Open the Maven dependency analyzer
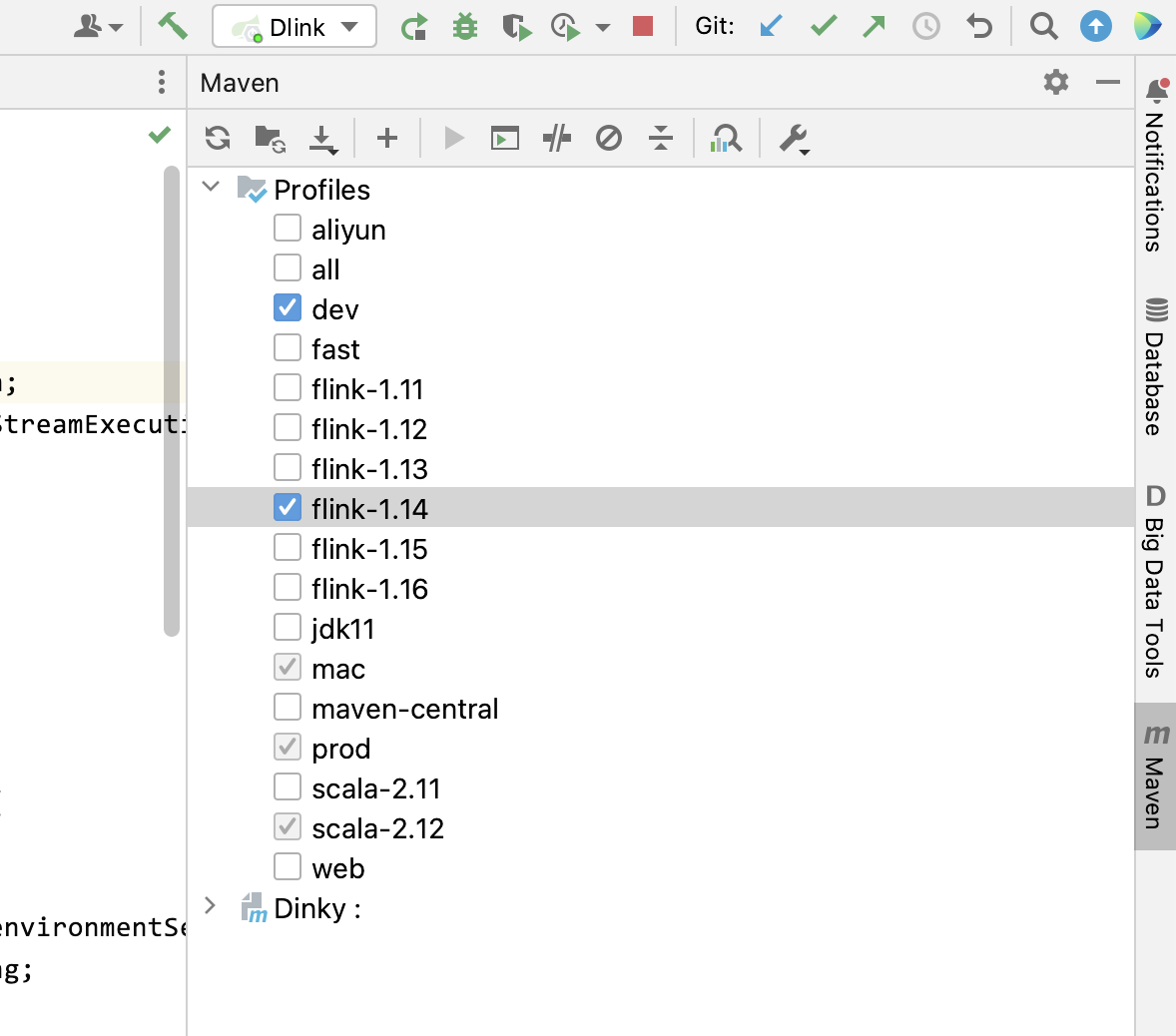The height and width of the screenshot is (1036, 1176). pos(726,138)
